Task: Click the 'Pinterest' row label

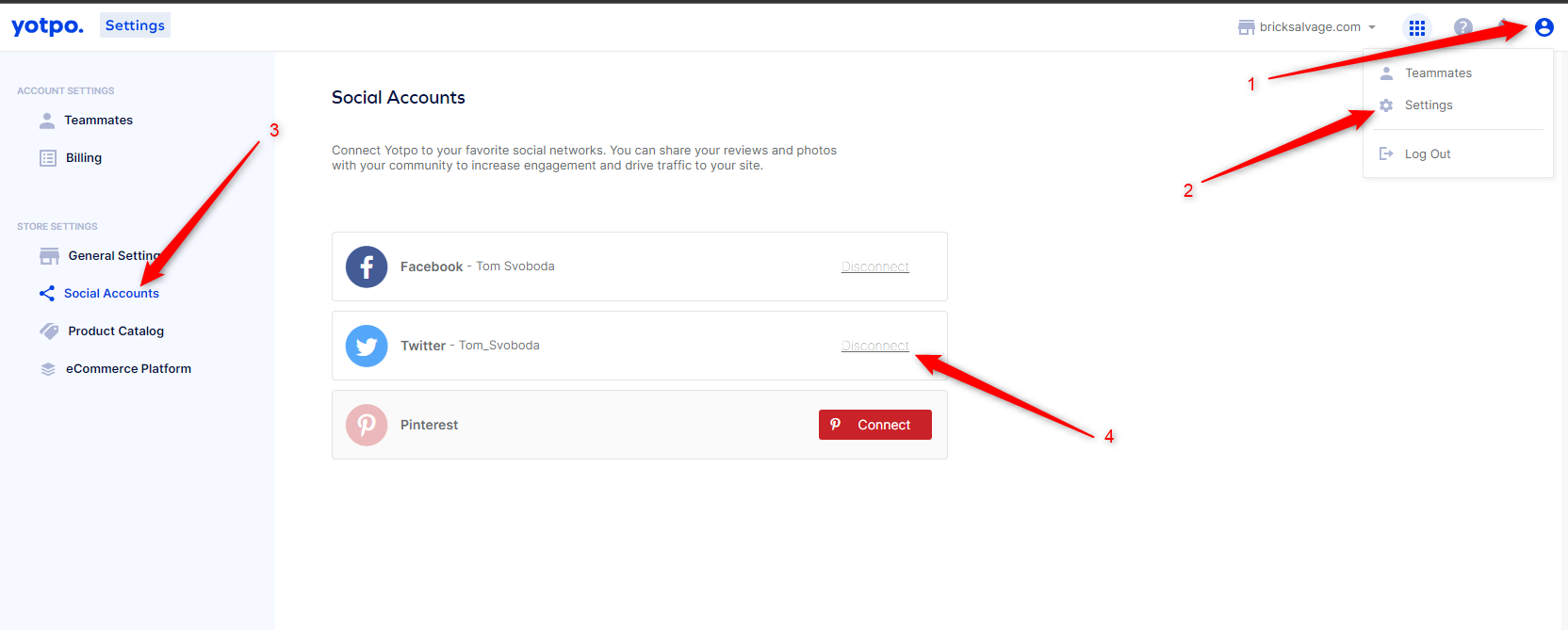Action: point(429,425)
